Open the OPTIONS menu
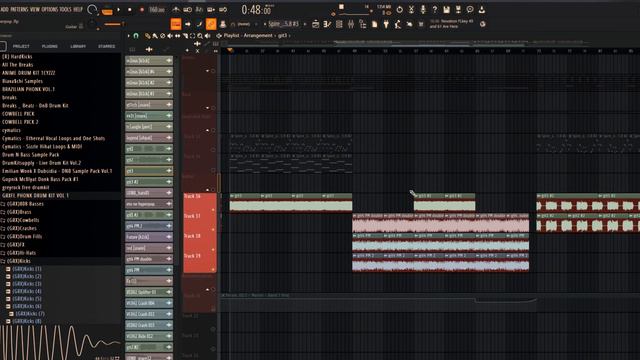This screenshot has width=640, height=360. point(50,9)
